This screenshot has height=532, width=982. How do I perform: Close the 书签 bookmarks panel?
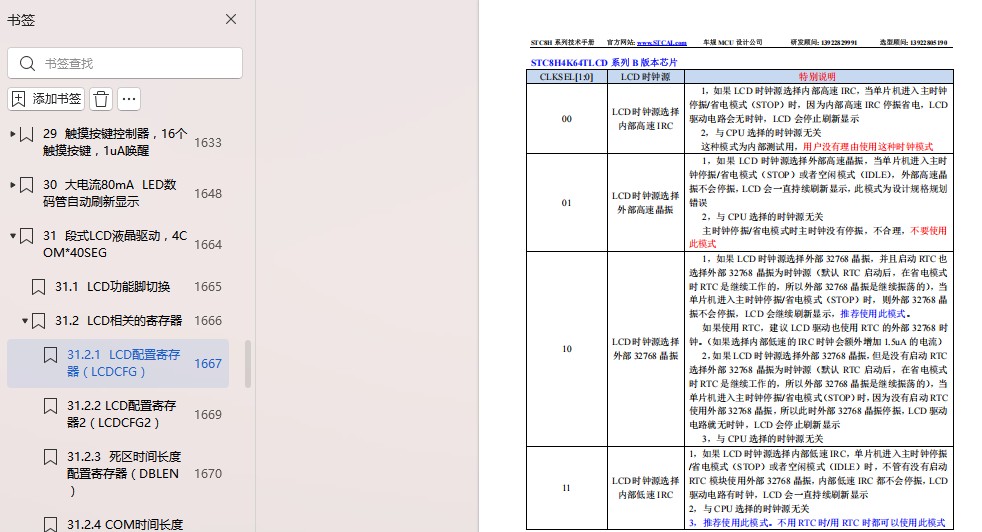click(x=231, y=19)
